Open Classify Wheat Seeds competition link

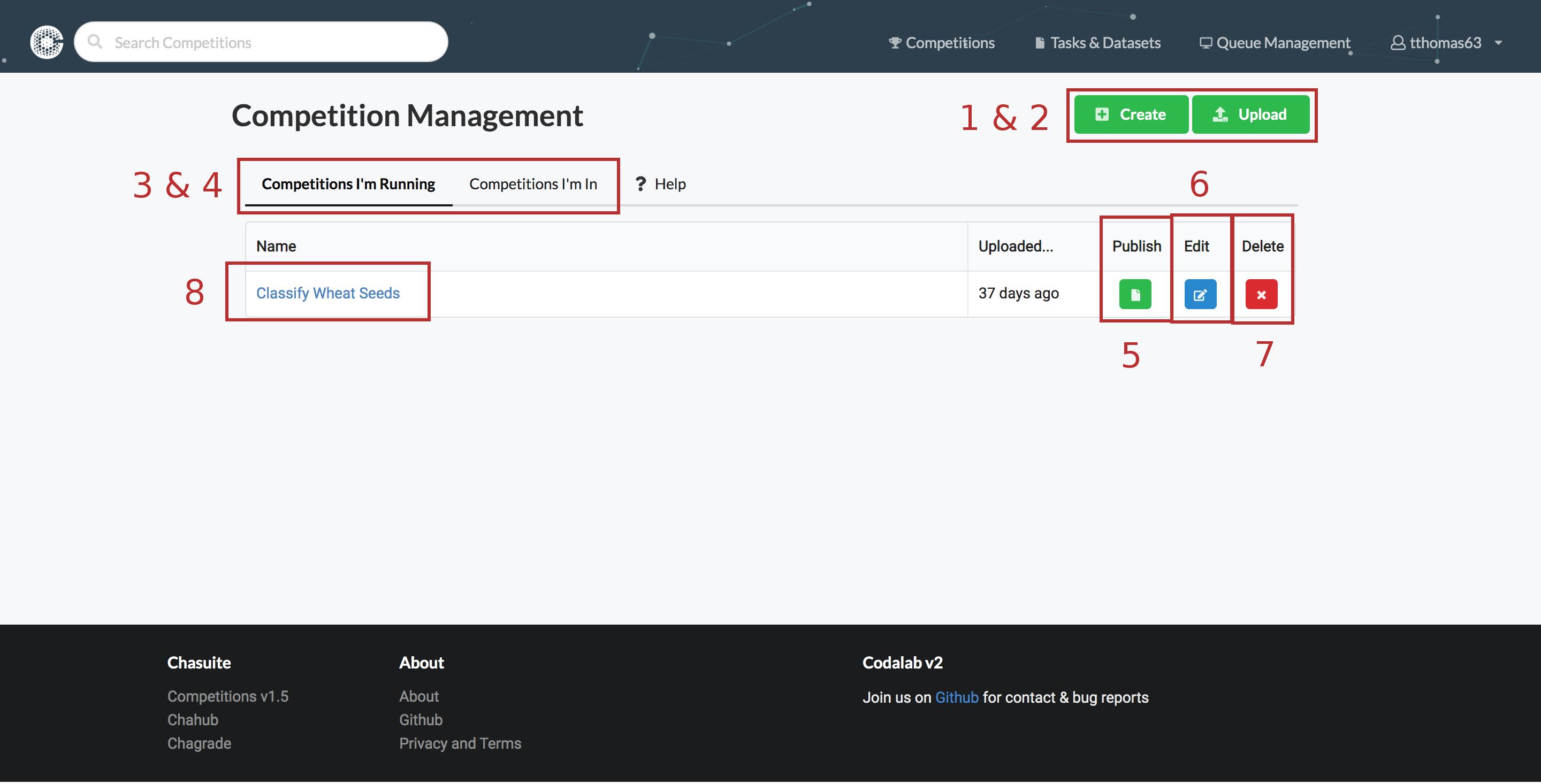coord(328,293)
